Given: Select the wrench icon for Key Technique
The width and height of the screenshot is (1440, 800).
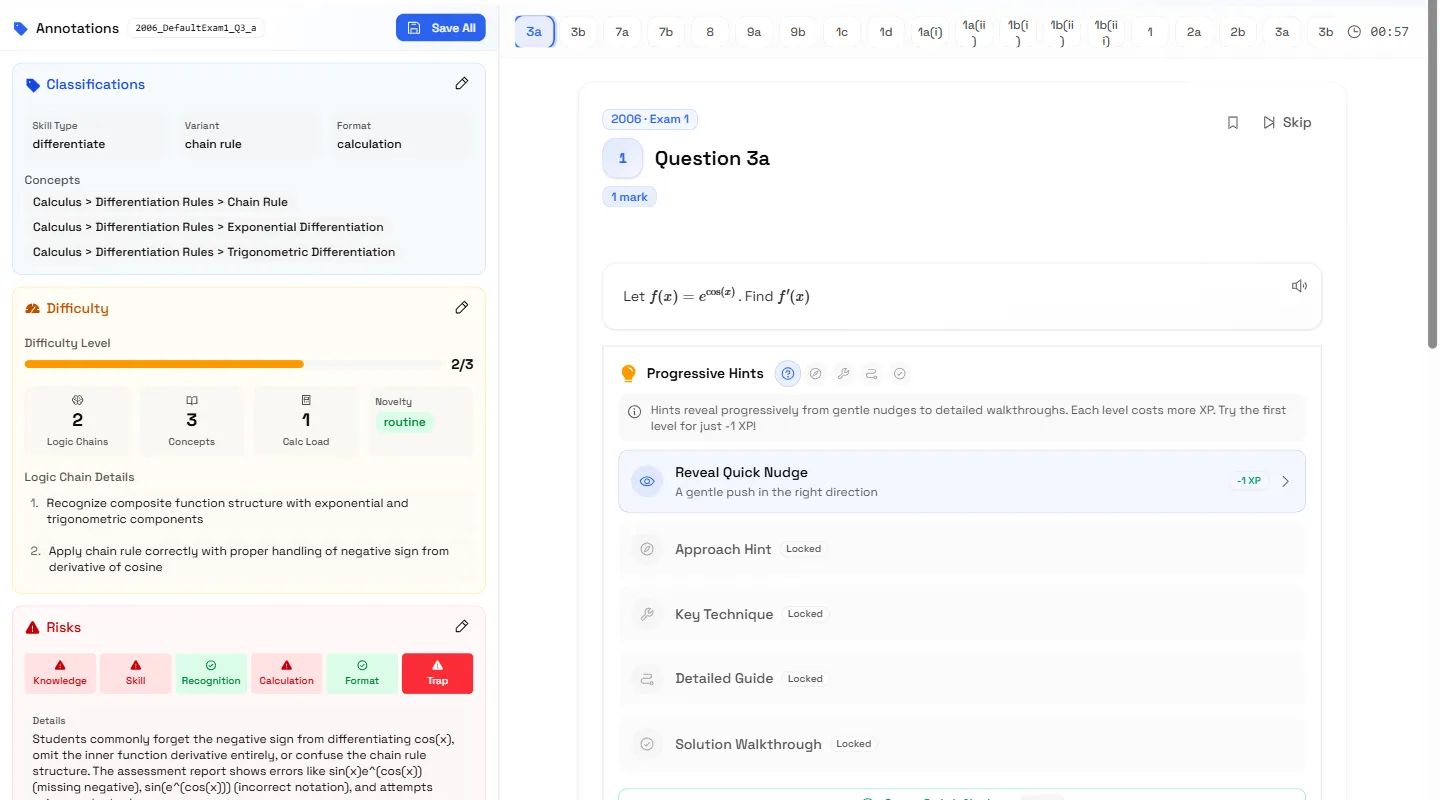Looking at the screenshot, I should point(843,373).
